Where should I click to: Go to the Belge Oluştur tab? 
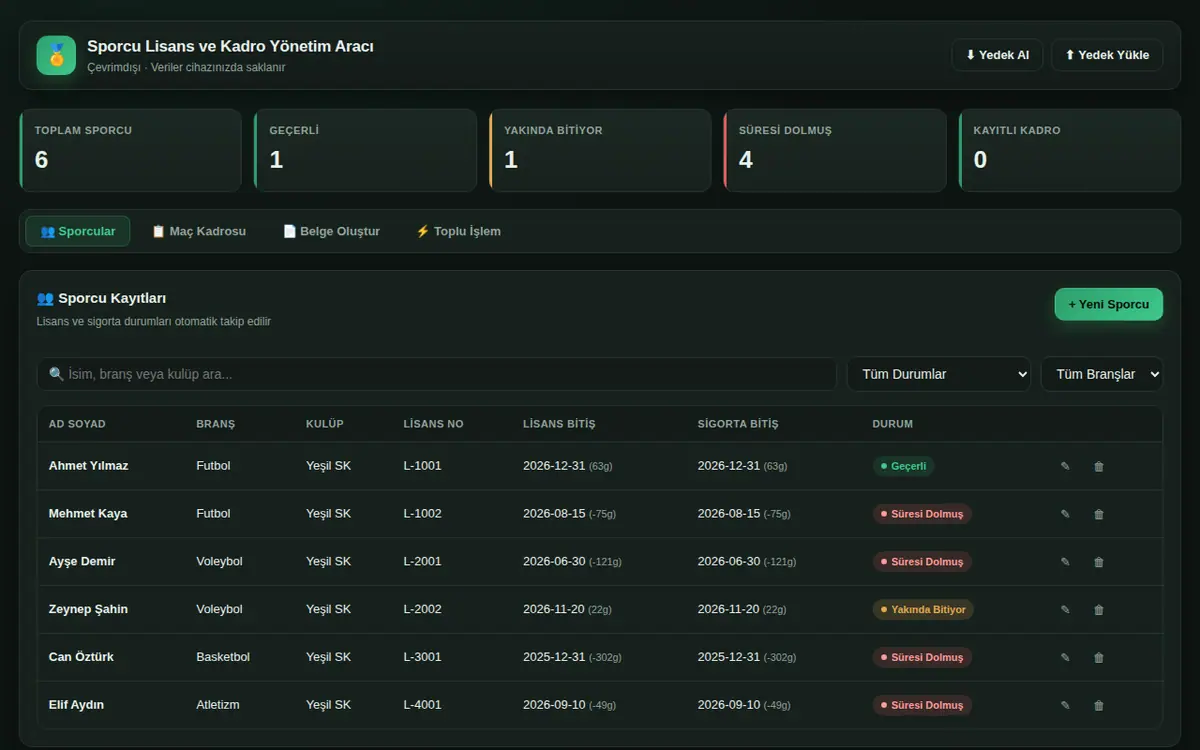[331, 231]
